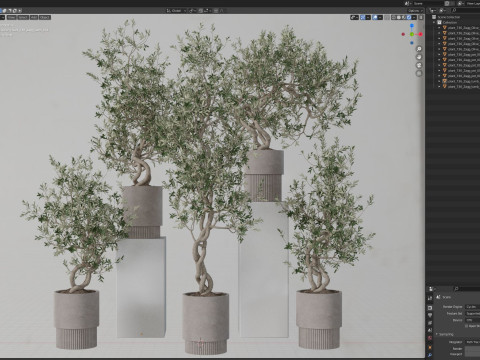480x360 pixels.
Task: Open the blue wrench Modifiers tab
Action: click(x=430, y=355)
